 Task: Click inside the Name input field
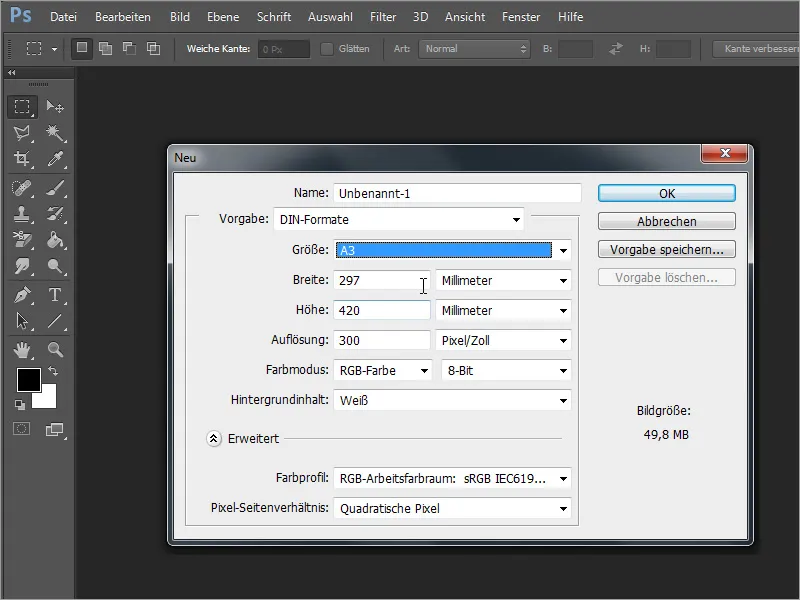(450, 192)
